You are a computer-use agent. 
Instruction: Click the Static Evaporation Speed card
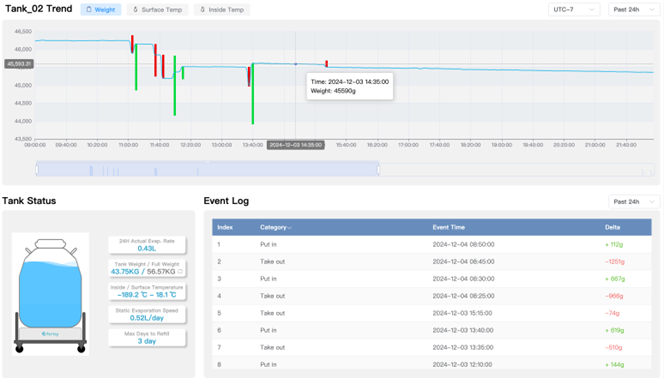pos(147,314)
